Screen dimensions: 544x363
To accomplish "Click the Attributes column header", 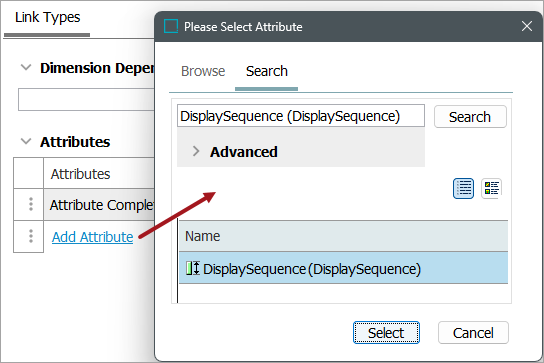I will [x=99, y=174].
